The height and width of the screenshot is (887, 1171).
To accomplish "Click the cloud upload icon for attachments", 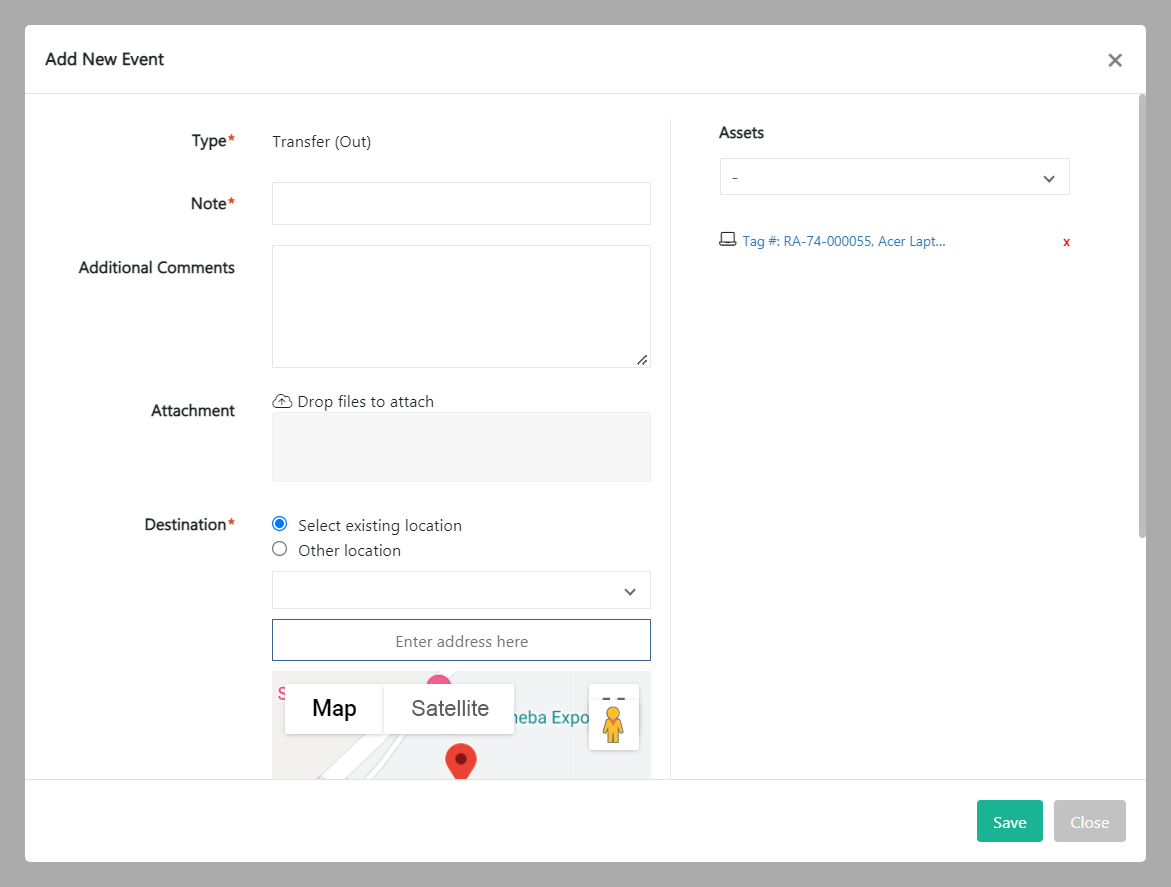I will (x=282, y=401).
